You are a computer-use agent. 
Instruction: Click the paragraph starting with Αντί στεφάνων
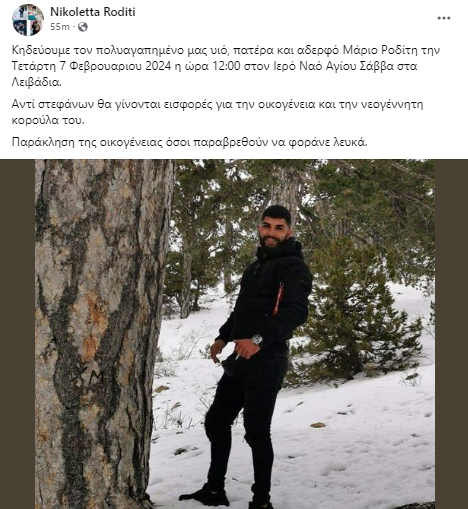217,112
